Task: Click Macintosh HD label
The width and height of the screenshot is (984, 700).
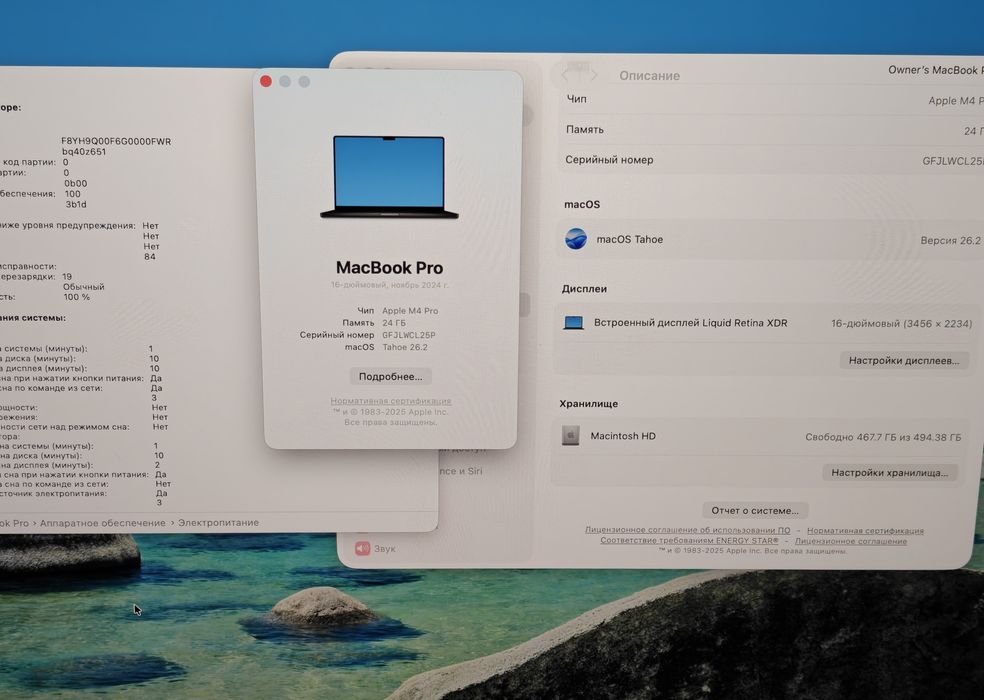Action: click(x=623, y=436)
